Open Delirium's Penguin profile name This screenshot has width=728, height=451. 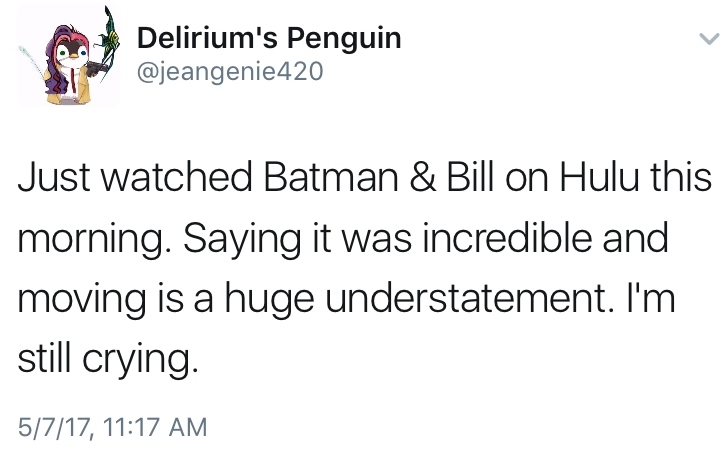coord(267,39)
